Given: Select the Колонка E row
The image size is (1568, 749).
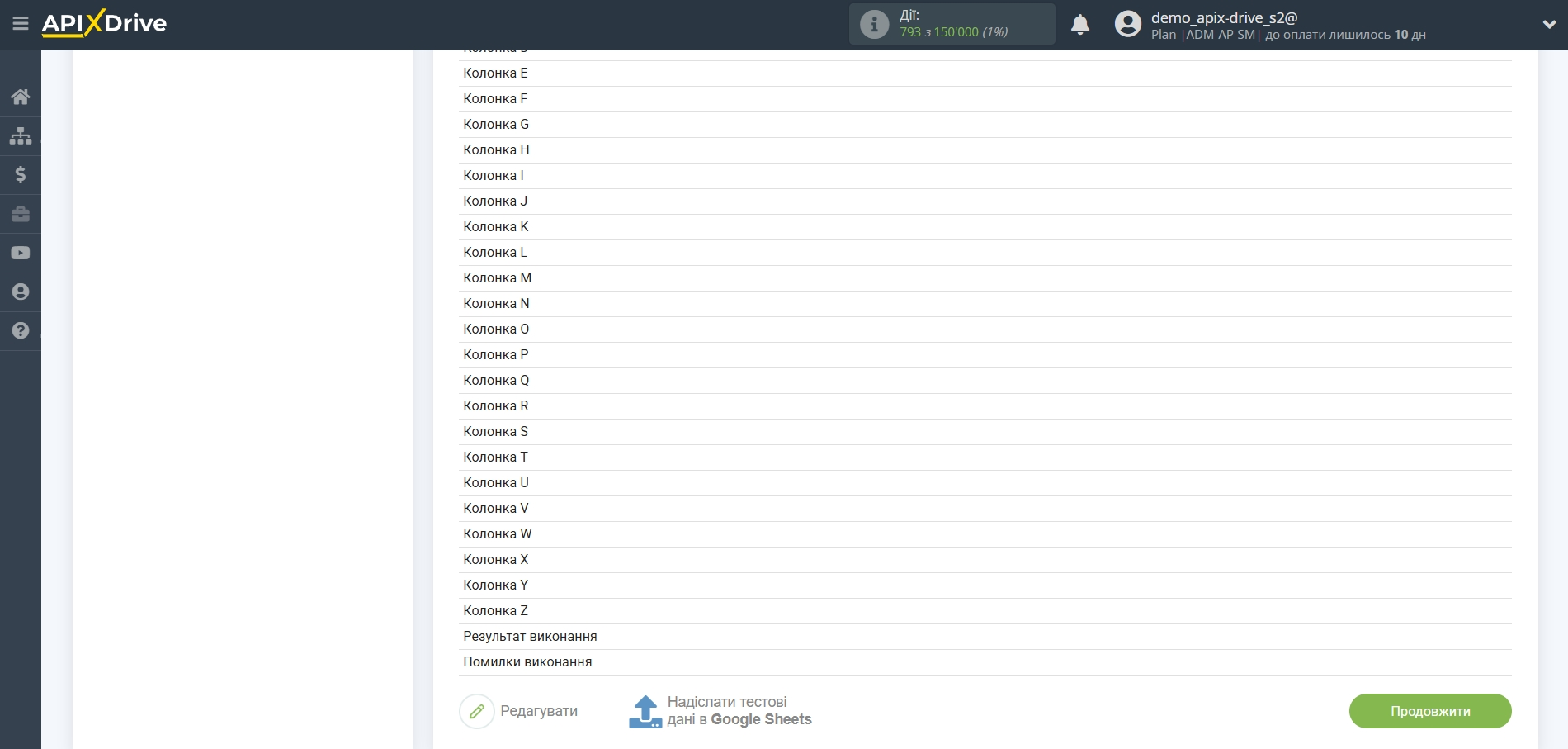Looking at the screenshot, I should click(x=985, y=73).
